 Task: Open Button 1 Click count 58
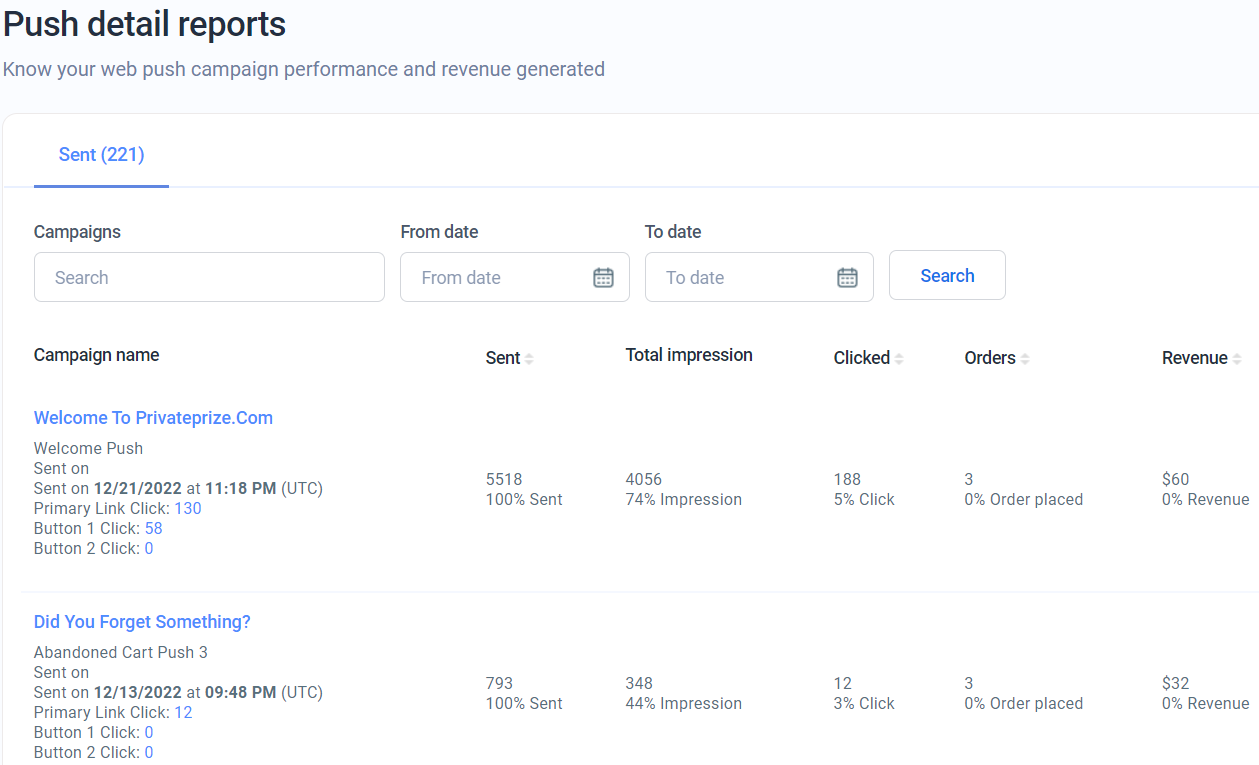153,528
